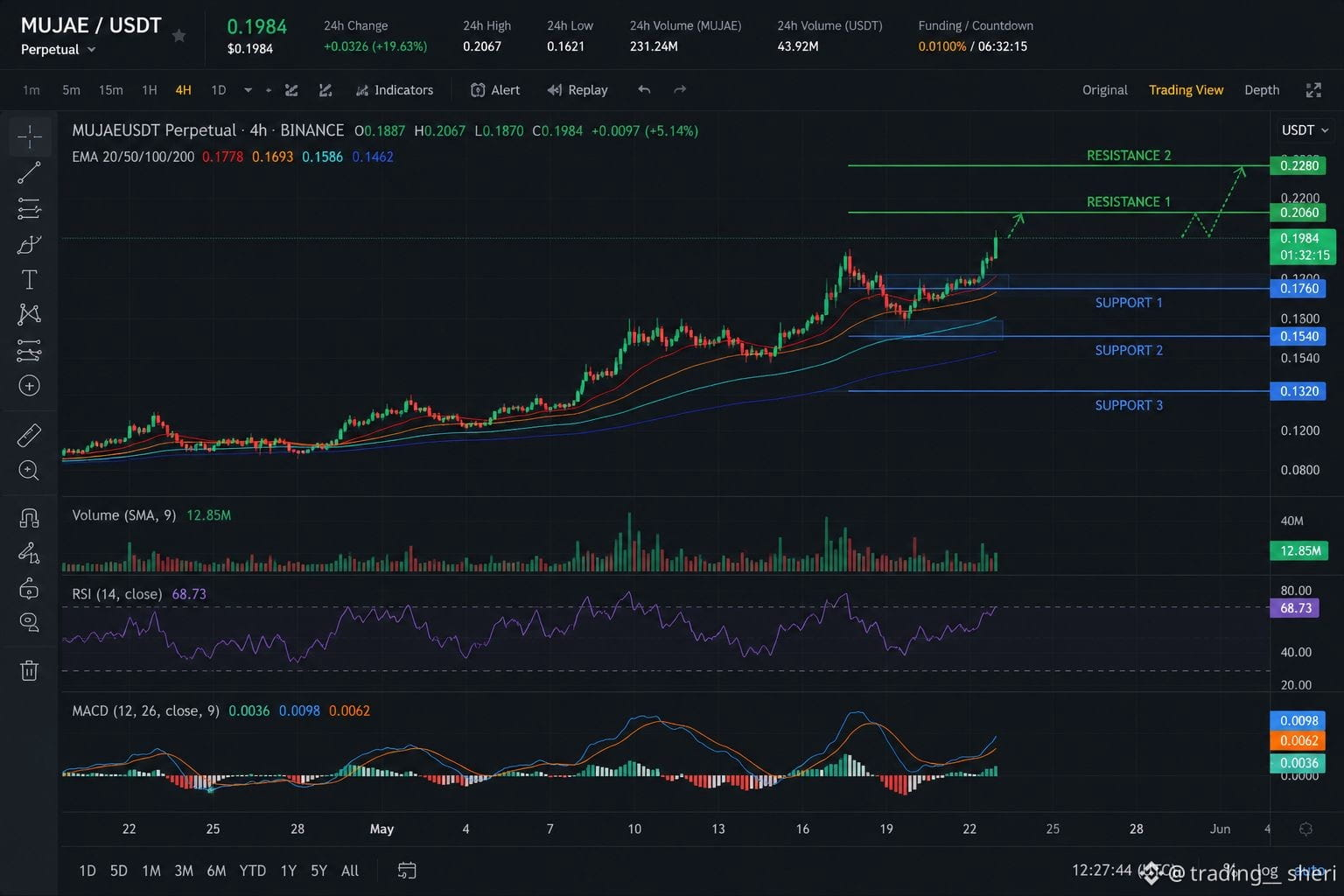Open more timeframe intervals dropdown
Viewport: 1344px width, 896px height.
tap(248, 90)
